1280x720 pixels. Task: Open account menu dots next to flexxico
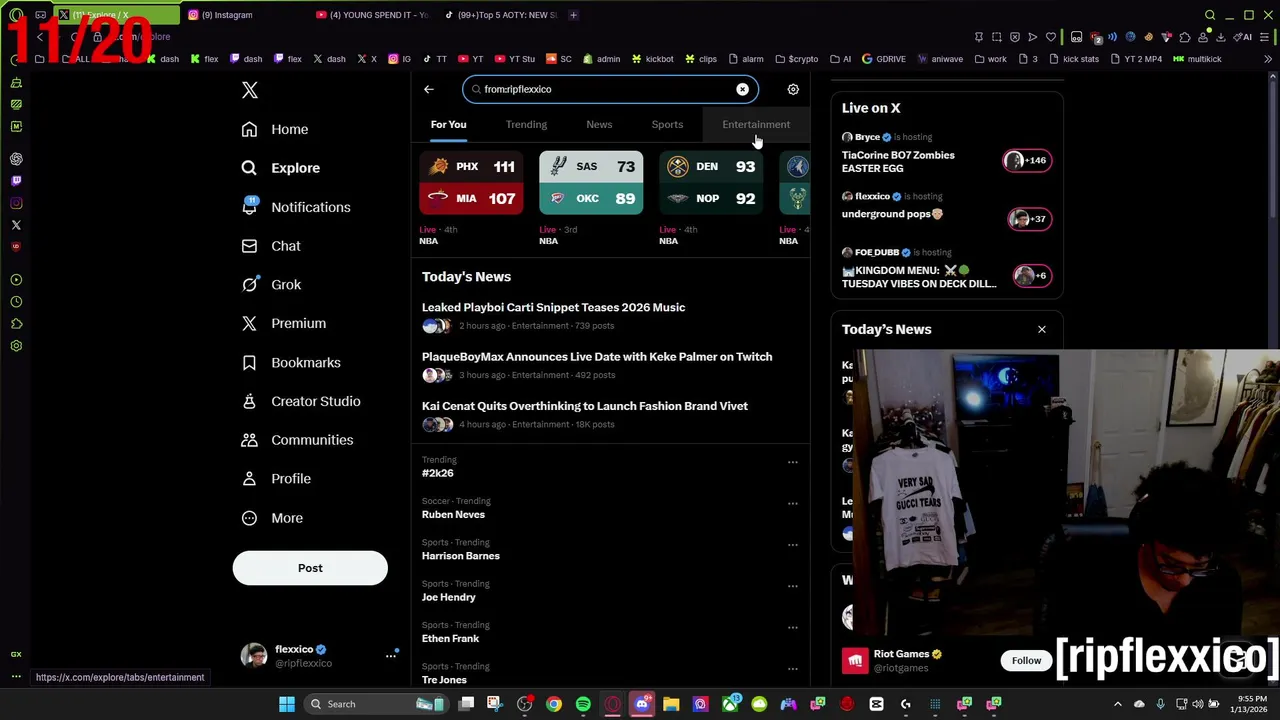tap(391, 656)
